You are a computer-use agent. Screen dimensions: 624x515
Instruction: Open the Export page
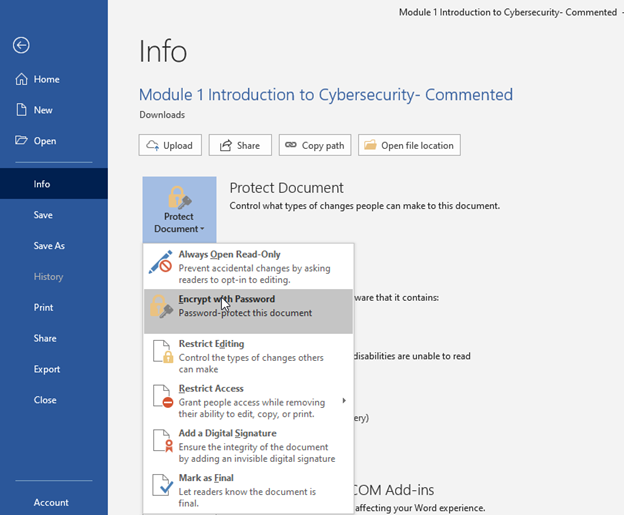(54, 369)
